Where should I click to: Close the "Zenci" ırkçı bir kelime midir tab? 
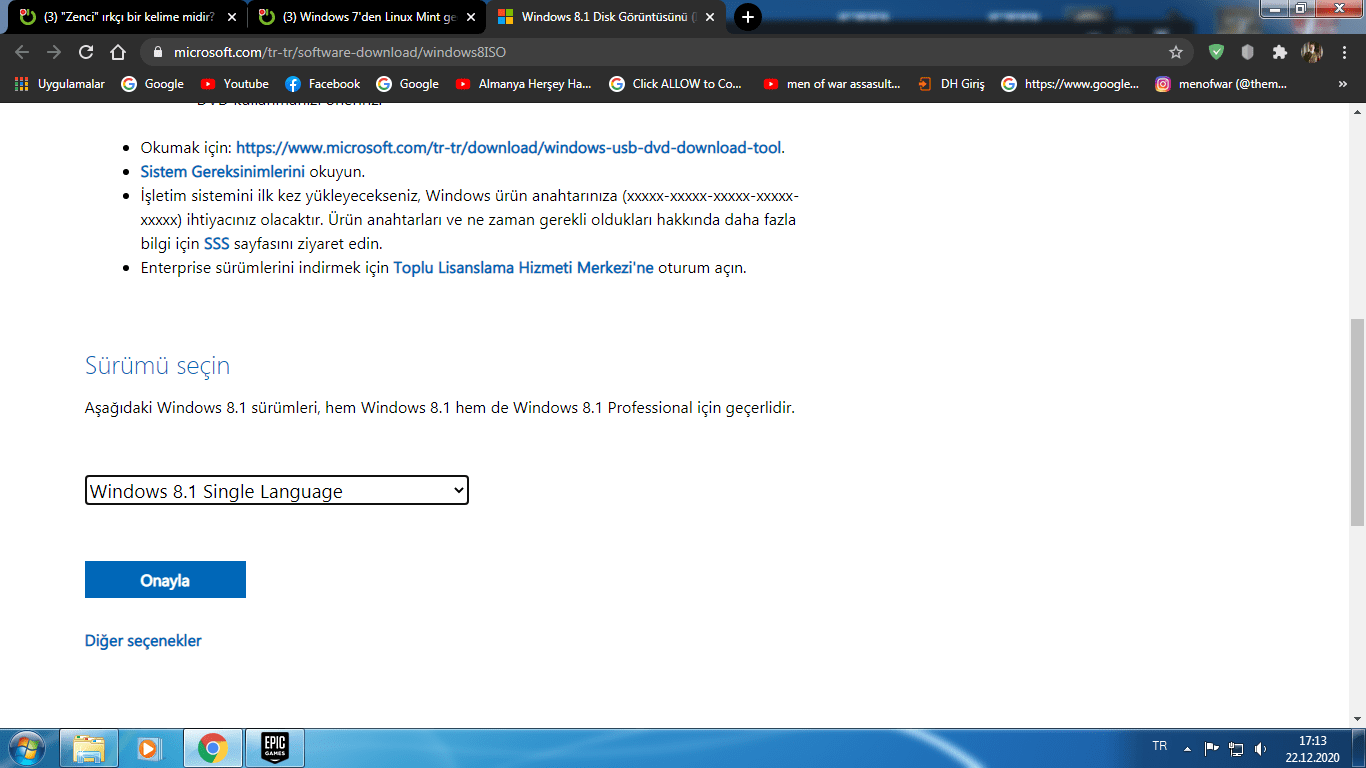click(232, 17)
